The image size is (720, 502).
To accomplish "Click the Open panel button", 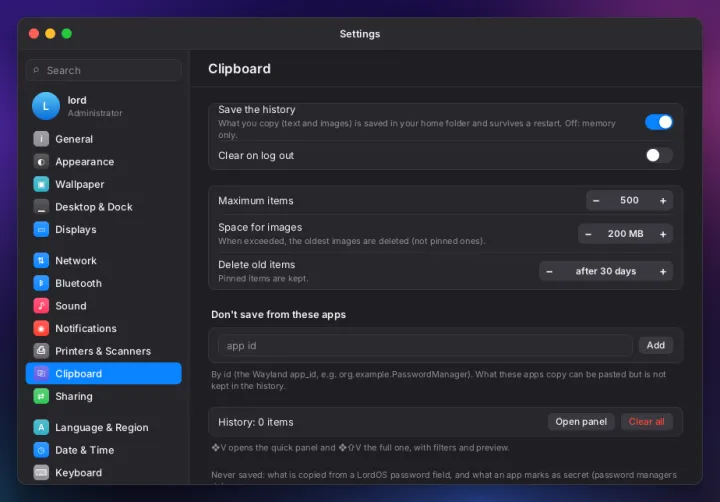I will pos(581,422).
